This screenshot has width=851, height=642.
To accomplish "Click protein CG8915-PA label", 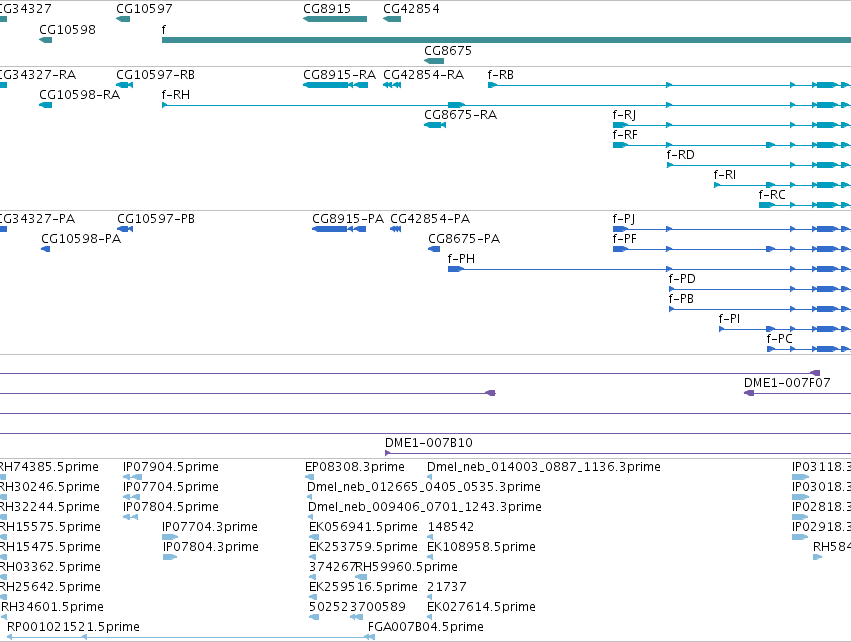I will 348,219.
